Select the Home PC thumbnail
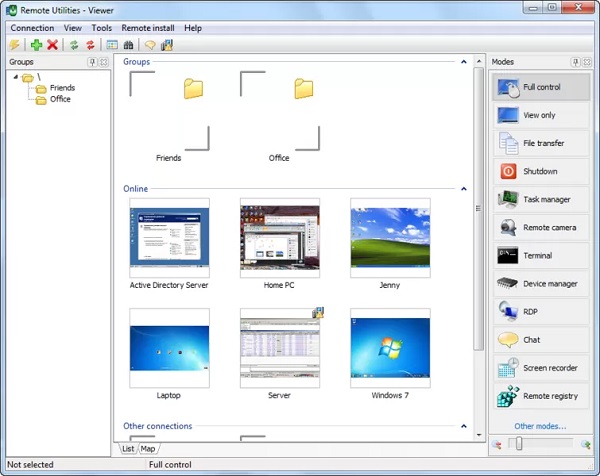This screenshot has height=476, width=600. coord(280,239)
